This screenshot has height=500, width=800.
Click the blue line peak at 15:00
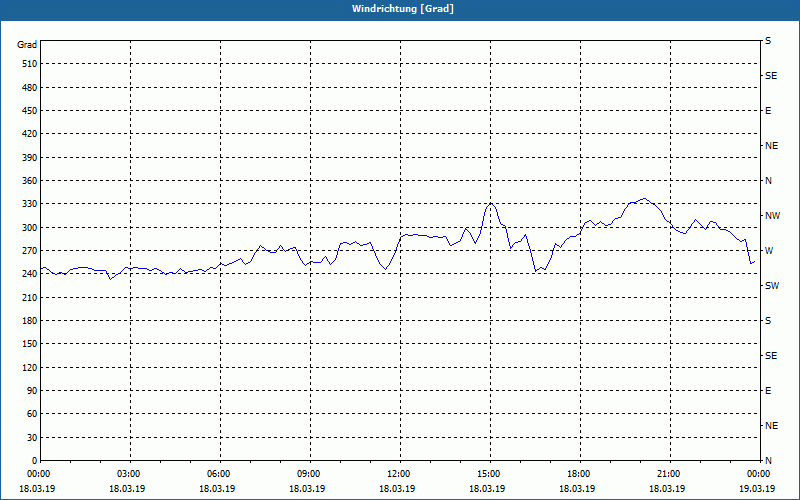pos(491,203)
